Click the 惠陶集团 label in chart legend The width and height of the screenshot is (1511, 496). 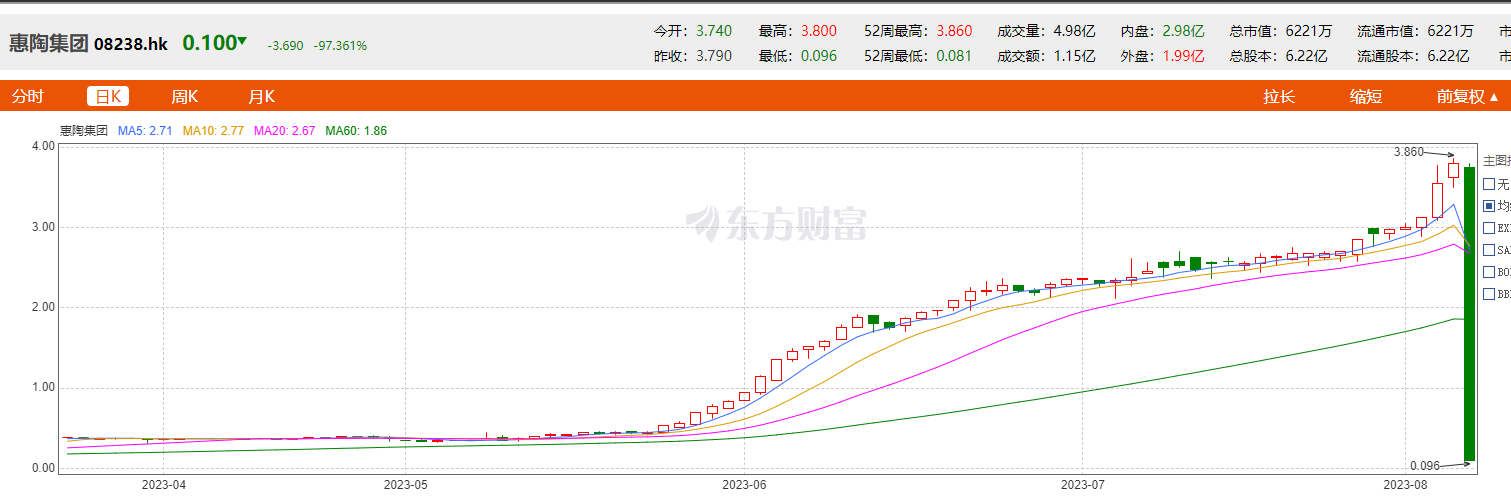point(84,130)
